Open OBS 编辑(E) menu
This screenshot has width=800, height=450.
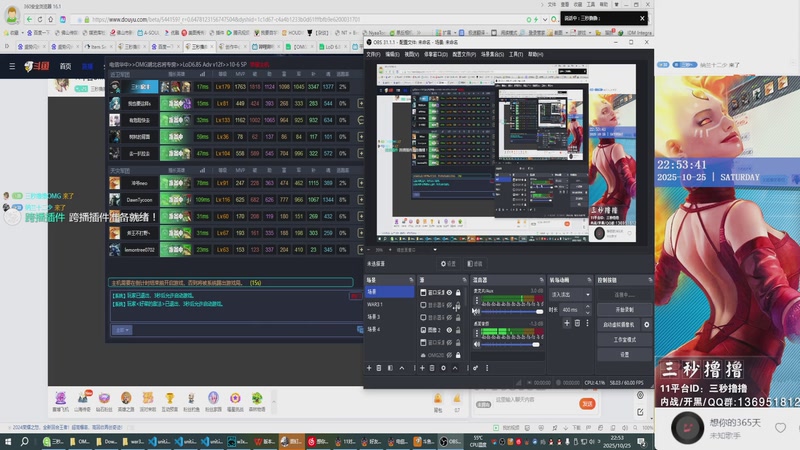392,54
